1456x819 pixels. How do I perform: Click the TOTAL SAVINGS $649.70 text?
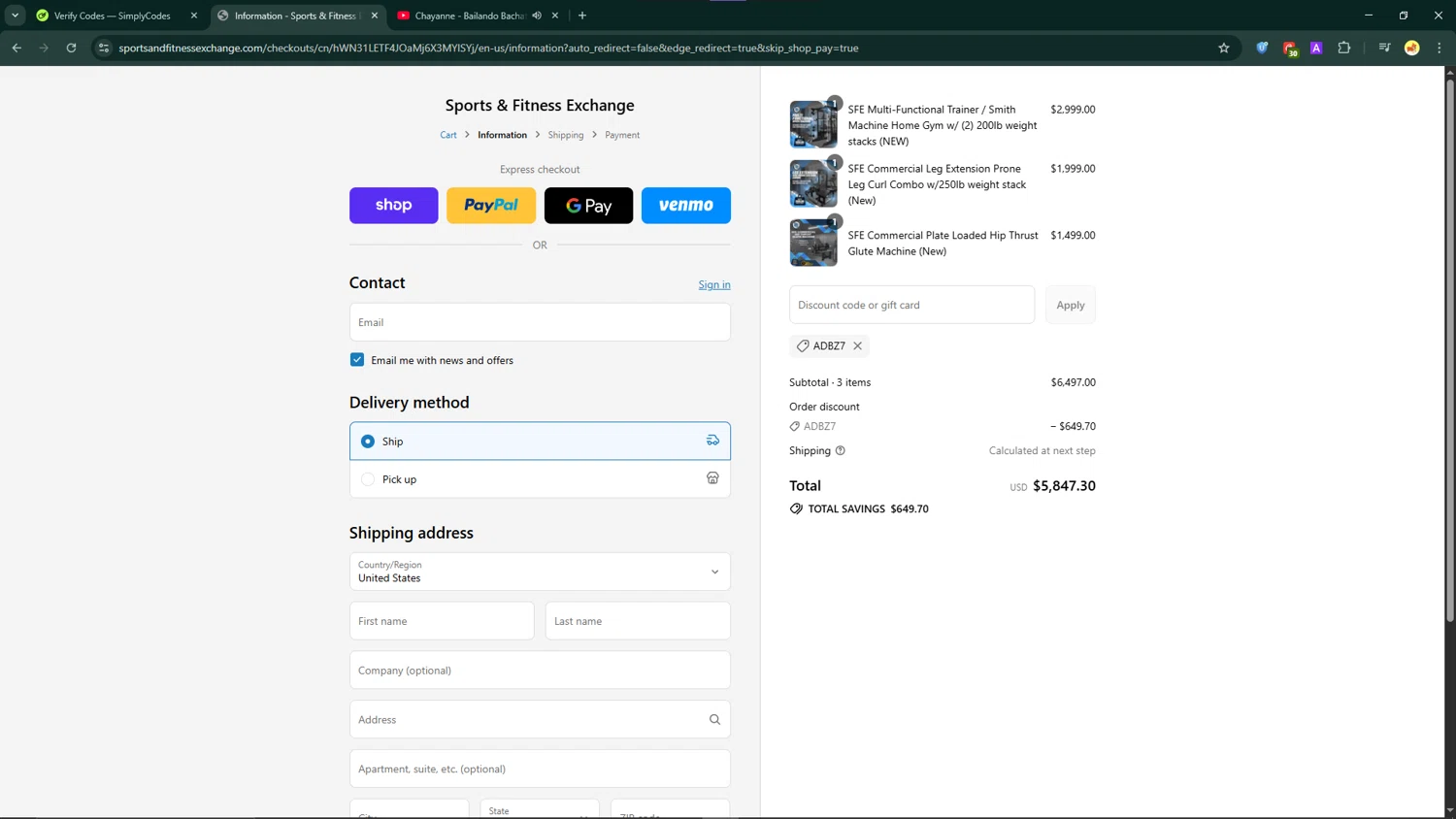868,508
